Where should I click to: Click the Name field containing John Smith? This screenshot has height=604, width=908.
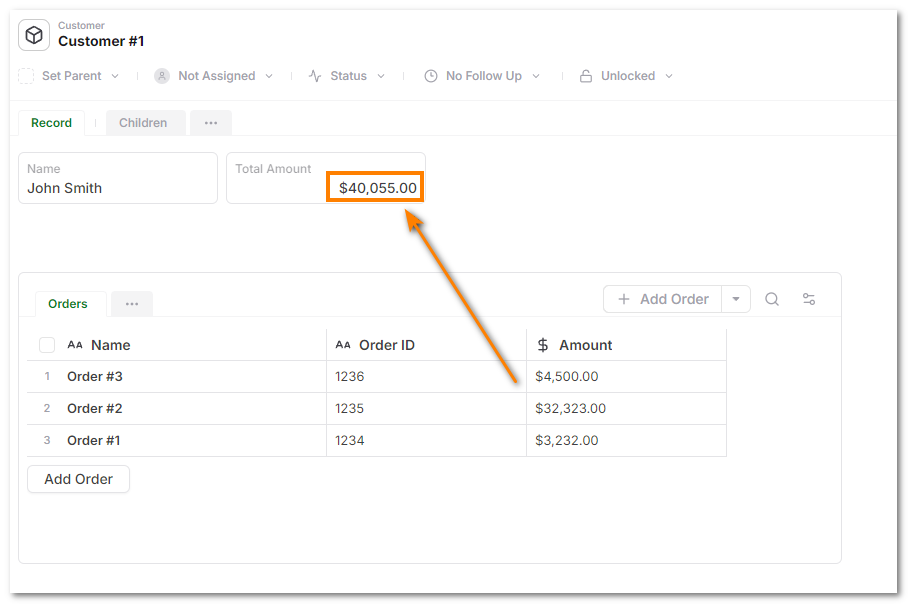[x=118, y=178]
